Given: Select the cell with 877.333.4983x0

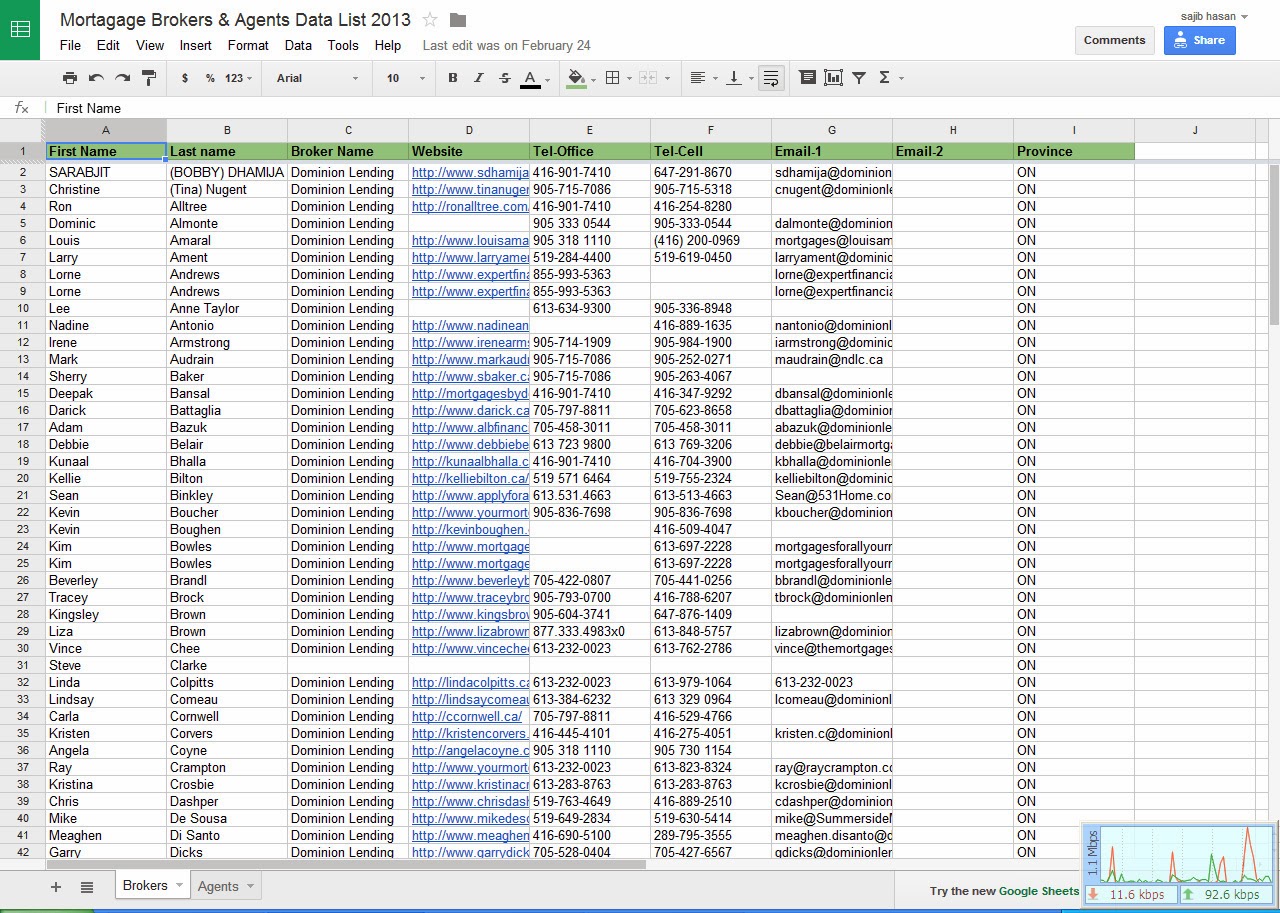Looking at the screenshot, I should (x=590, y=631).
